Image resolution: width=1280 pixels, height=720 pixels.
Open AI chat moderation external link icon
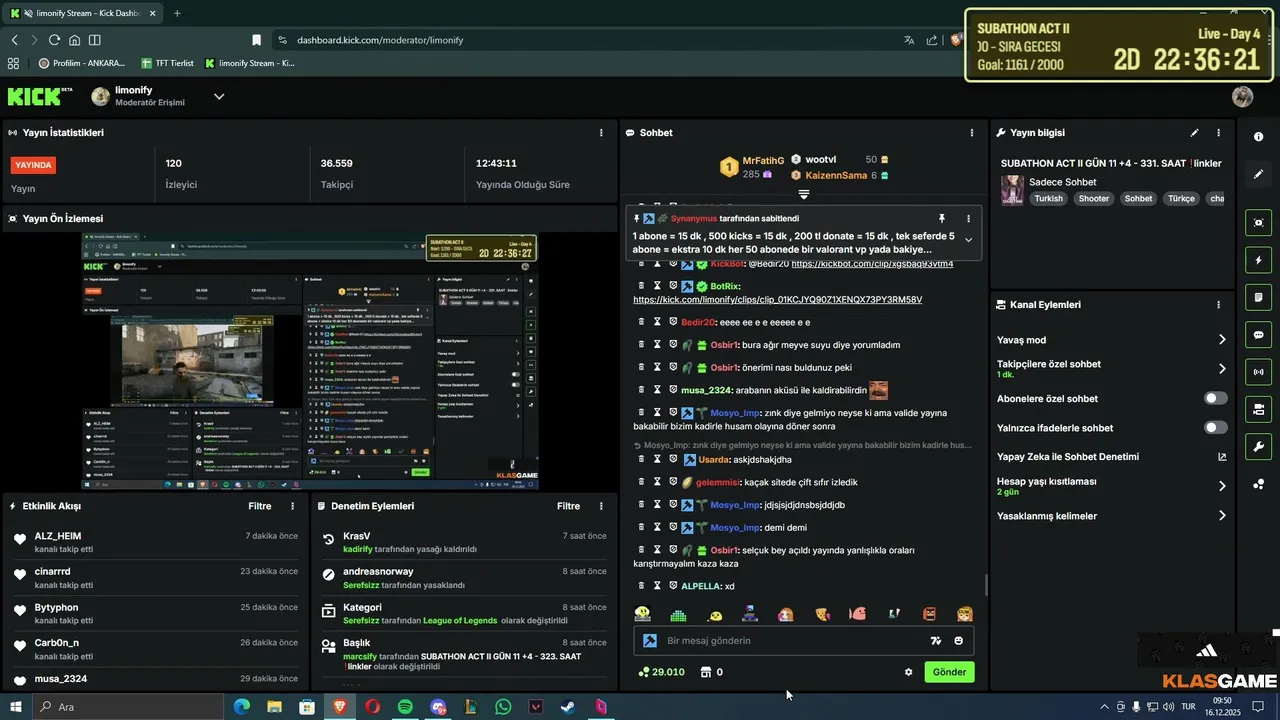[1222, 457]
